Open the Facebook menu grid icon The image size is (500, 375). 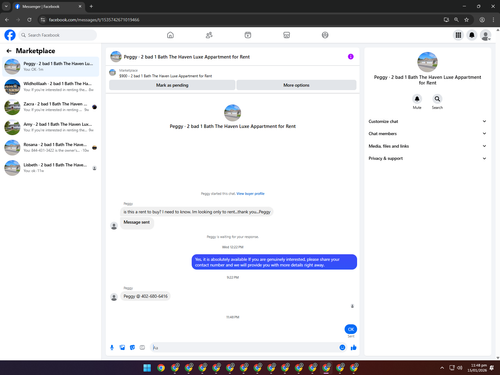458,35
